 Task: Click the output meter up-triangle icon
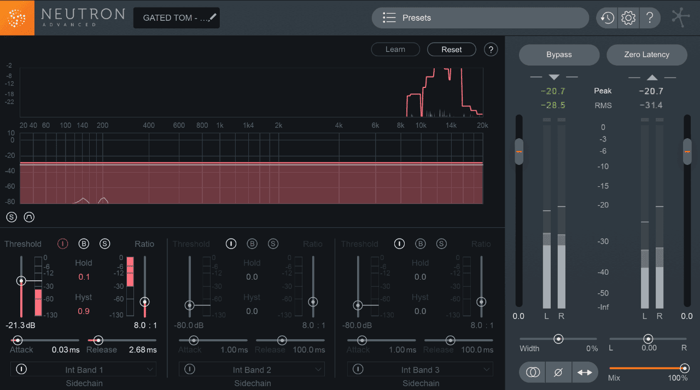652,77
